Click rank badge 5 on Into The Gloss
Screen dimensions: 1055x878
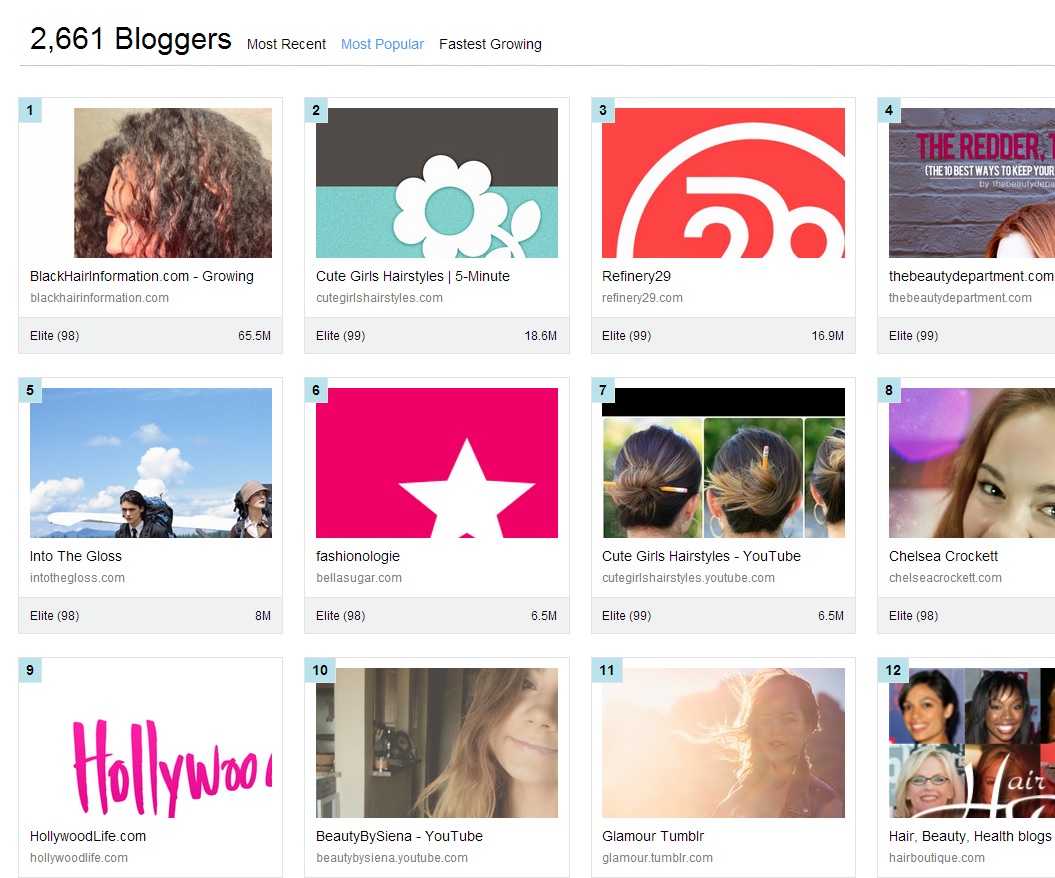30,390
